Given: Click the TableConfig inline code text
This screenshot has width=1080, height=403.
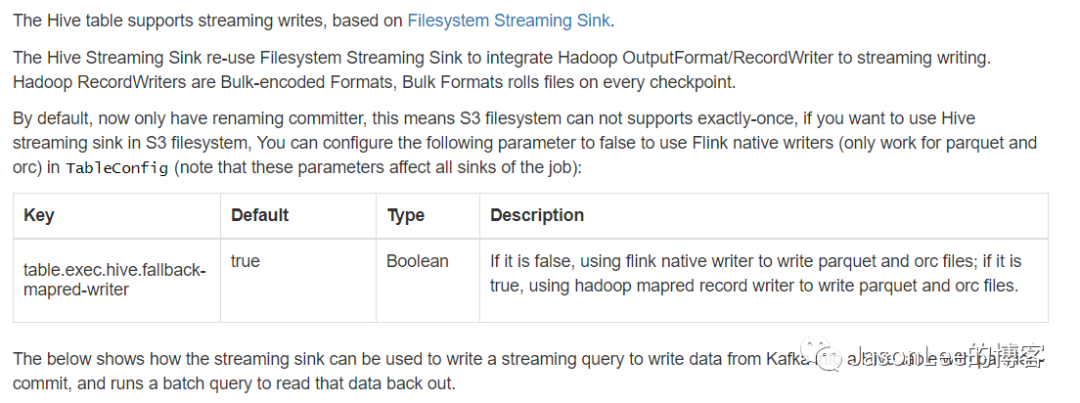Looking at the screenshot, I should [x=117, y=168].
